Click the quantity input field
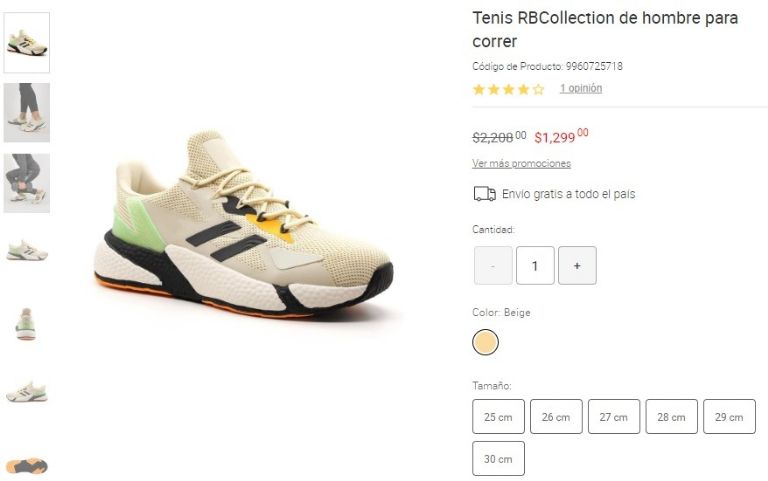 [535, 266]
